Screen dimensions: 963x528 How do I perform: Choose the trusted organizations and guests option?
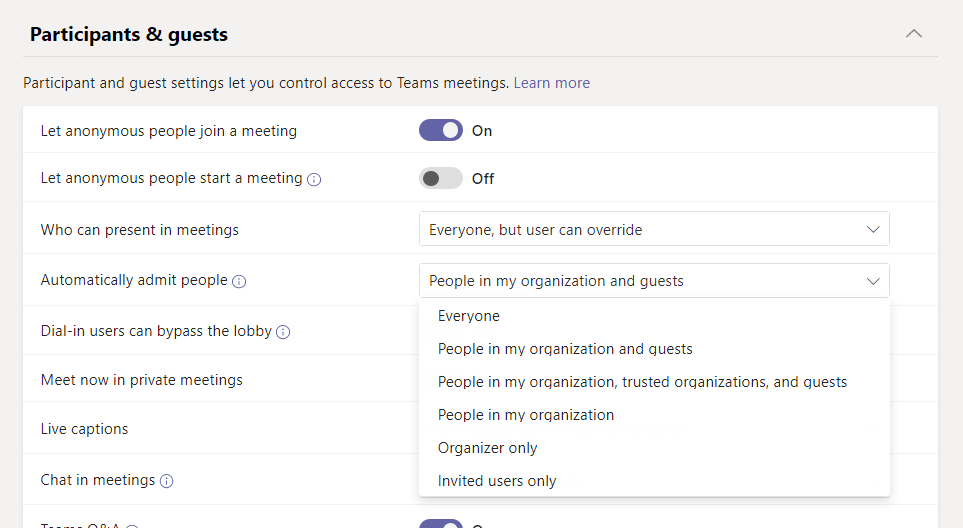654,382
